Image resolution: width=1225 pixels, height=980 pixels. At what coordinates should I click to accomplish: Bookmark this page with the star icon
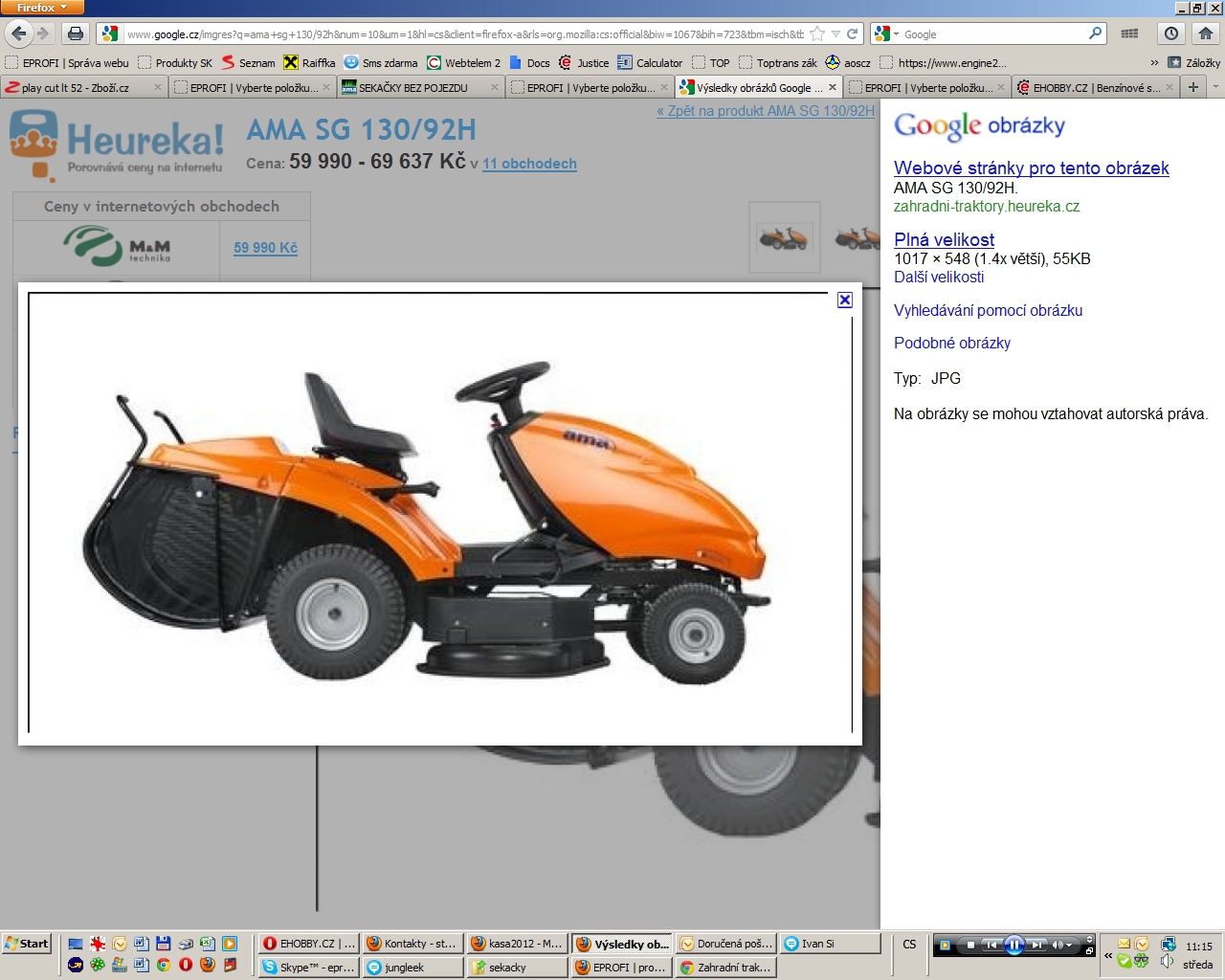[817, 33]
